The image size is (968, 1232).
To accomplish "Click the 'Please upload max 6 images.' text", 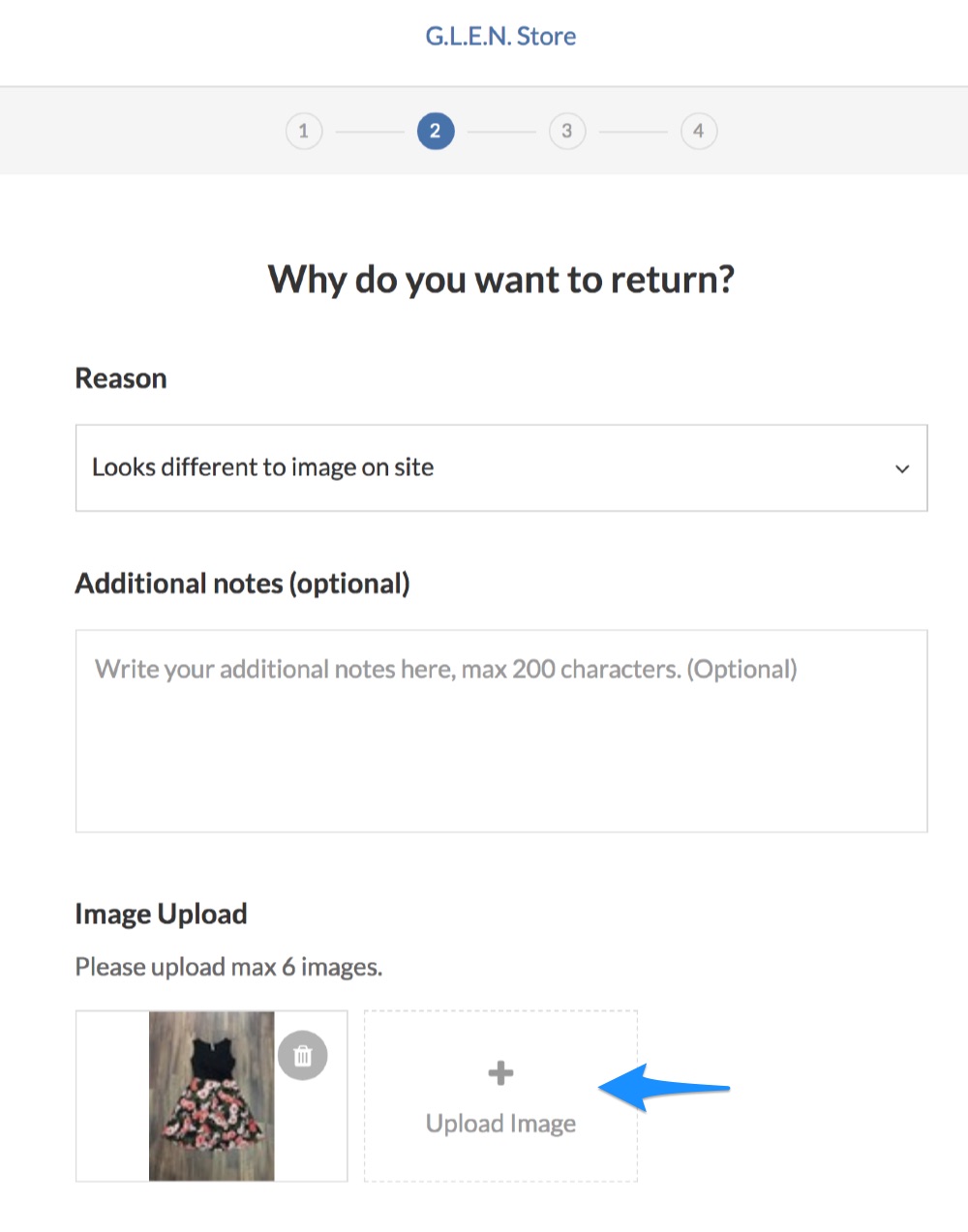I will pyautogui.click(x=228, y=967).
